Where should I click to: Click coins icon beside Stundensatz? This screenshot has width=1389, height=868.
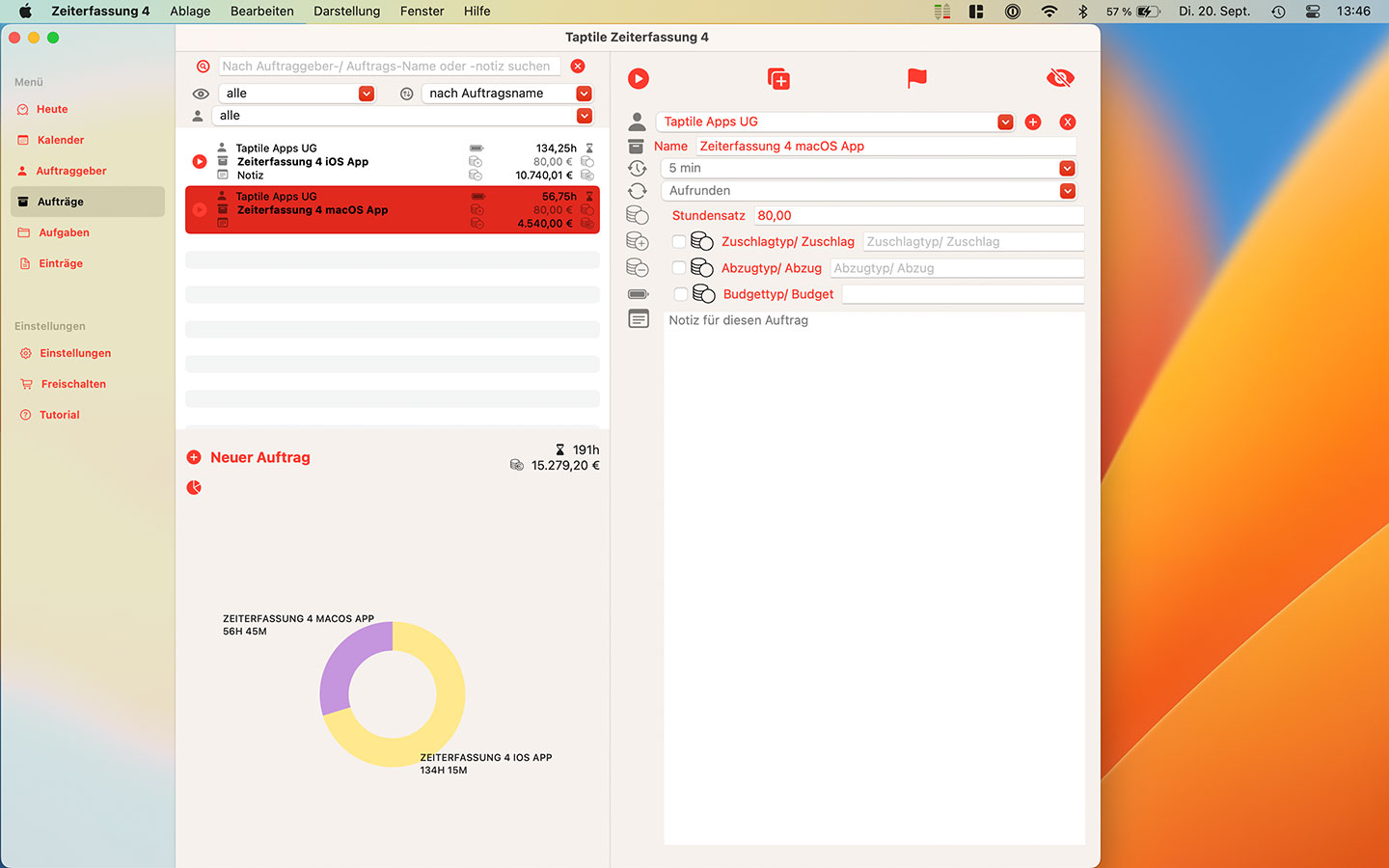click(637, 216)
